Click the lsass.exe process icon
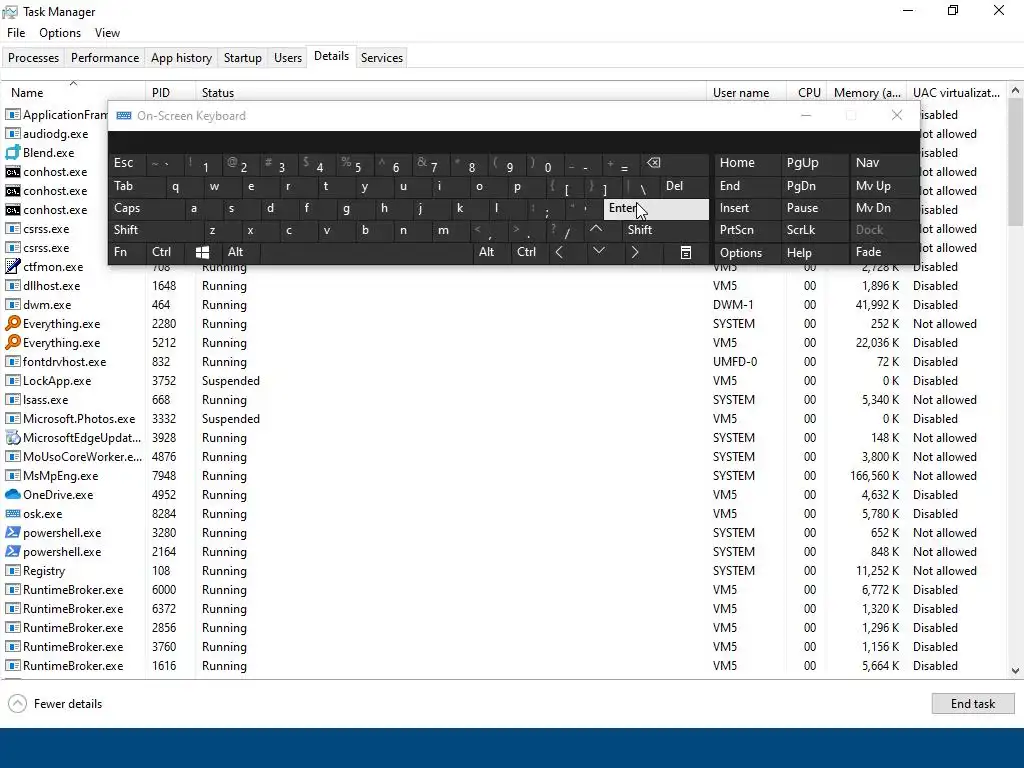The image size is (1024, 768). tap(12, 400)
